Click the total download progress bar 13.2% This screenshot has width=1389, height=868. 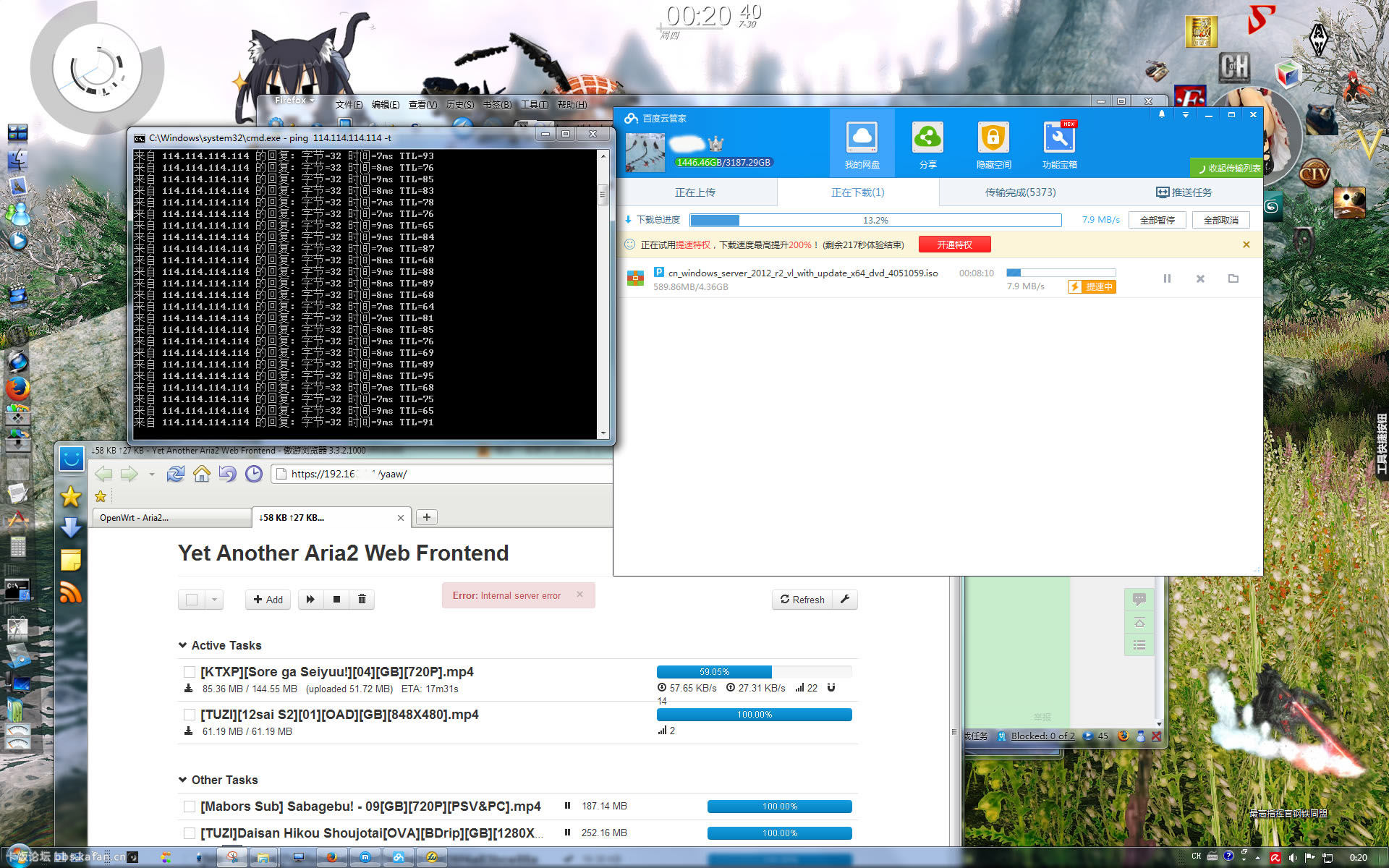click(x=875, y=220)
